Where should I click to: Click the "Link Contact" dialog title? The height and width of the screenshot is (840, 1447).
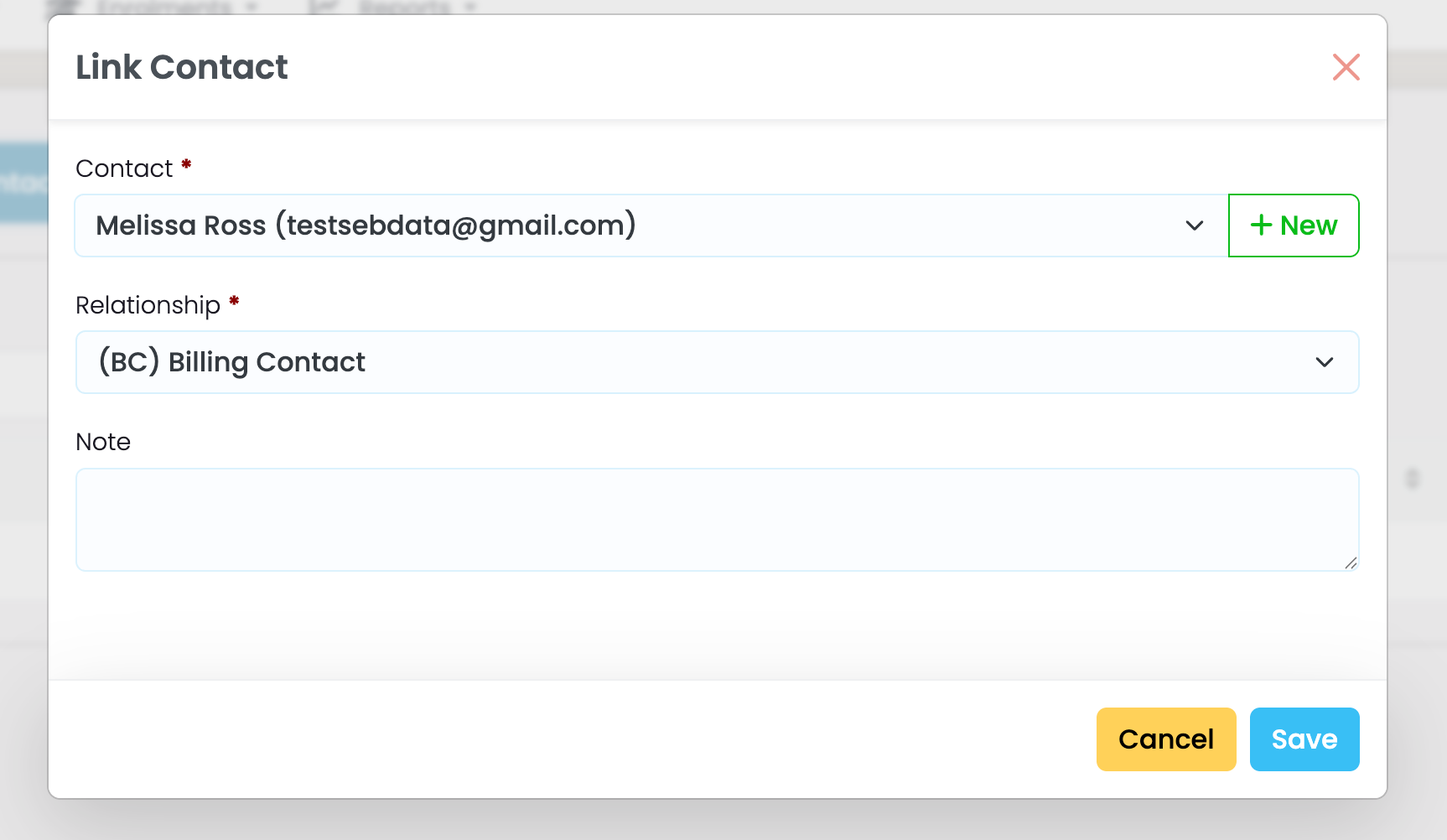[182, 67]
